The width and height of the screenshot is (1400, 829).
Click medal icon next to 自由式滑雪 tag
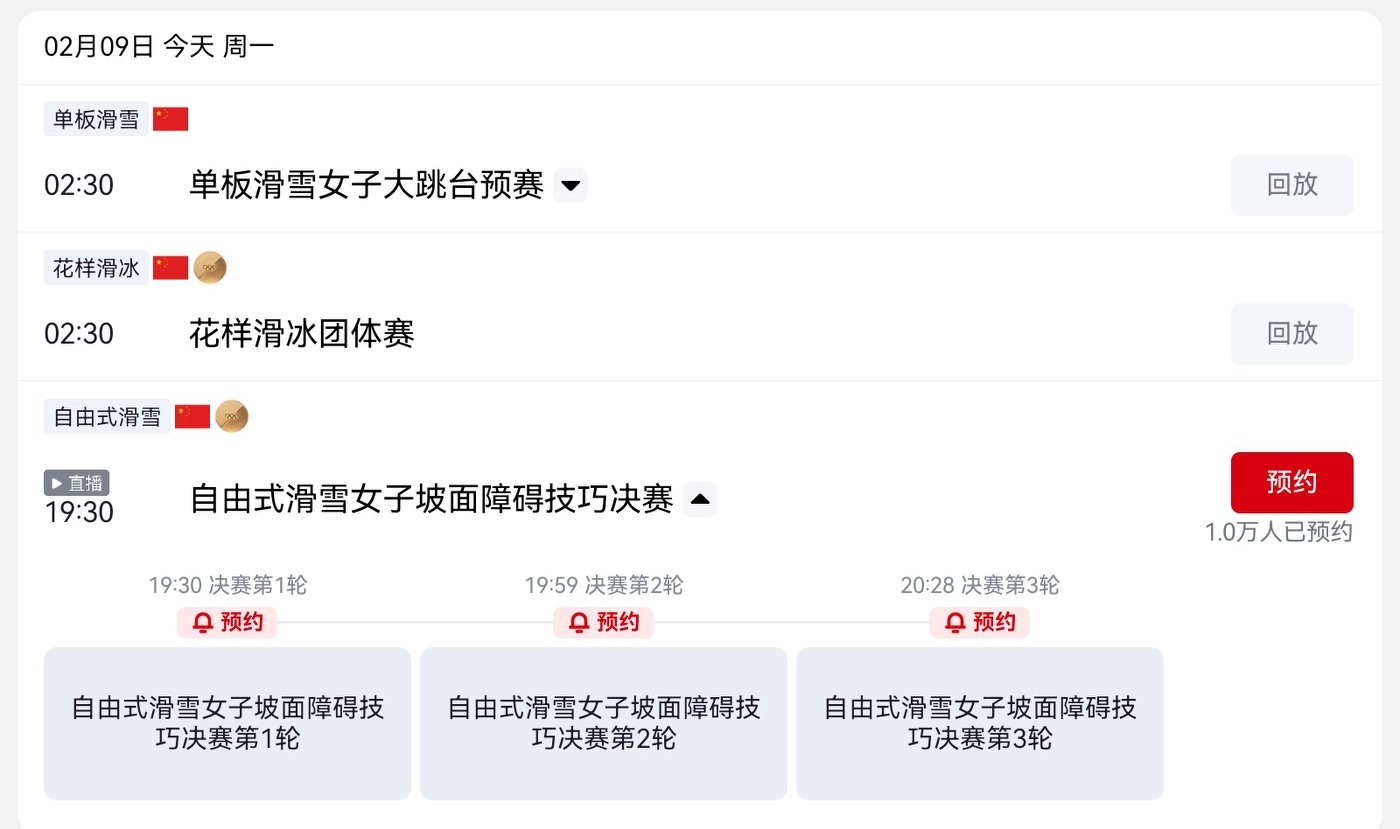232,416
